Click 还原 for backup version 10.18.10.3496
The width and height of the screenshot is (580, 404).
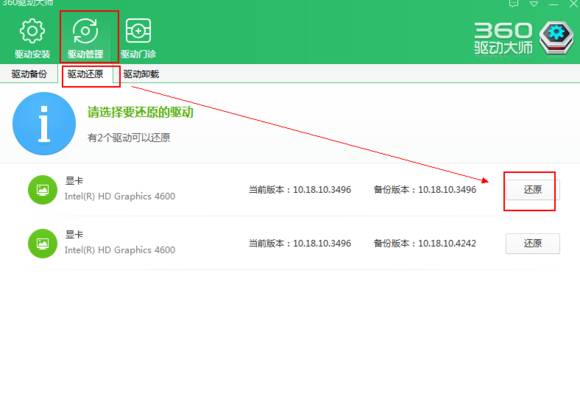click(532, 190)
